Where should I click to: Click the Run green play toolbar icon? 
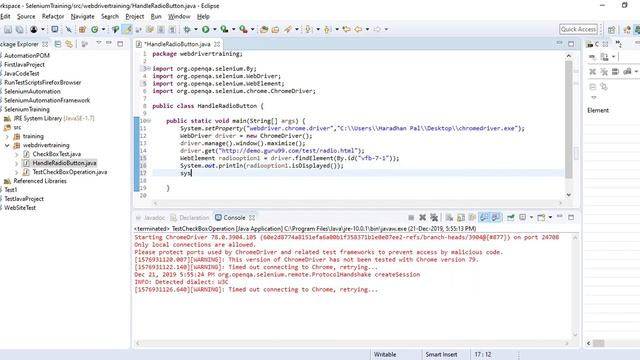206,29
